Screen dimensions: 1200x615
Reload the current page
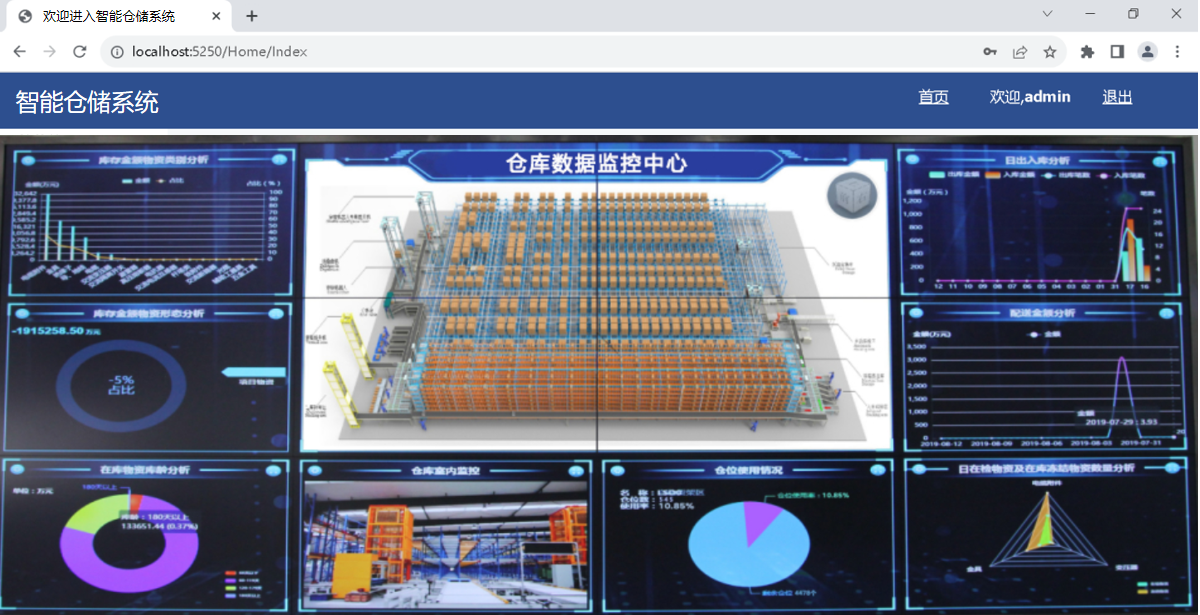point(80,52)
